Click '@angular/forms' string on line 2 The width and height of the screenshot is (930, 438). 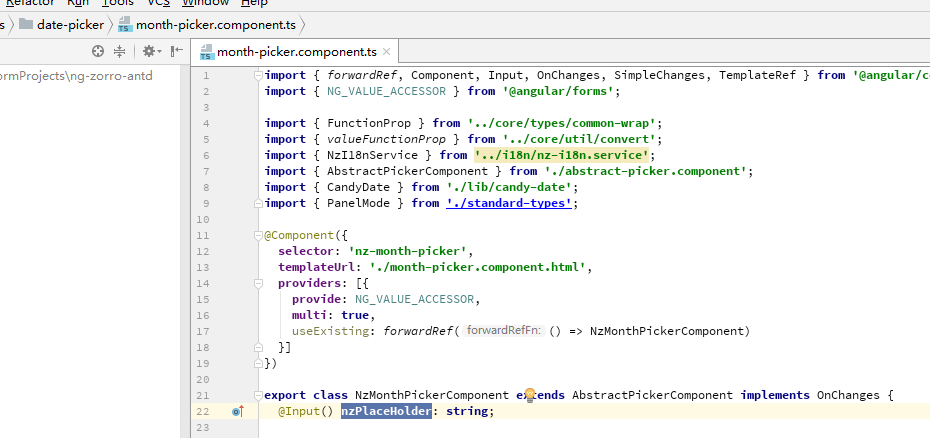tap(558, 91)
